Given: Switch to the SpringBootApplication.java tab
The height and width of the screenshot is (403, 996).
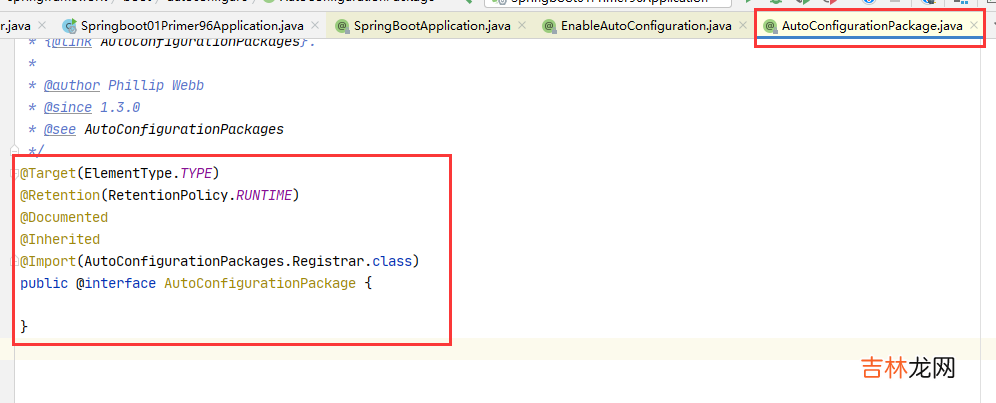Looking at the screenshot, I should tap(430, 25).
